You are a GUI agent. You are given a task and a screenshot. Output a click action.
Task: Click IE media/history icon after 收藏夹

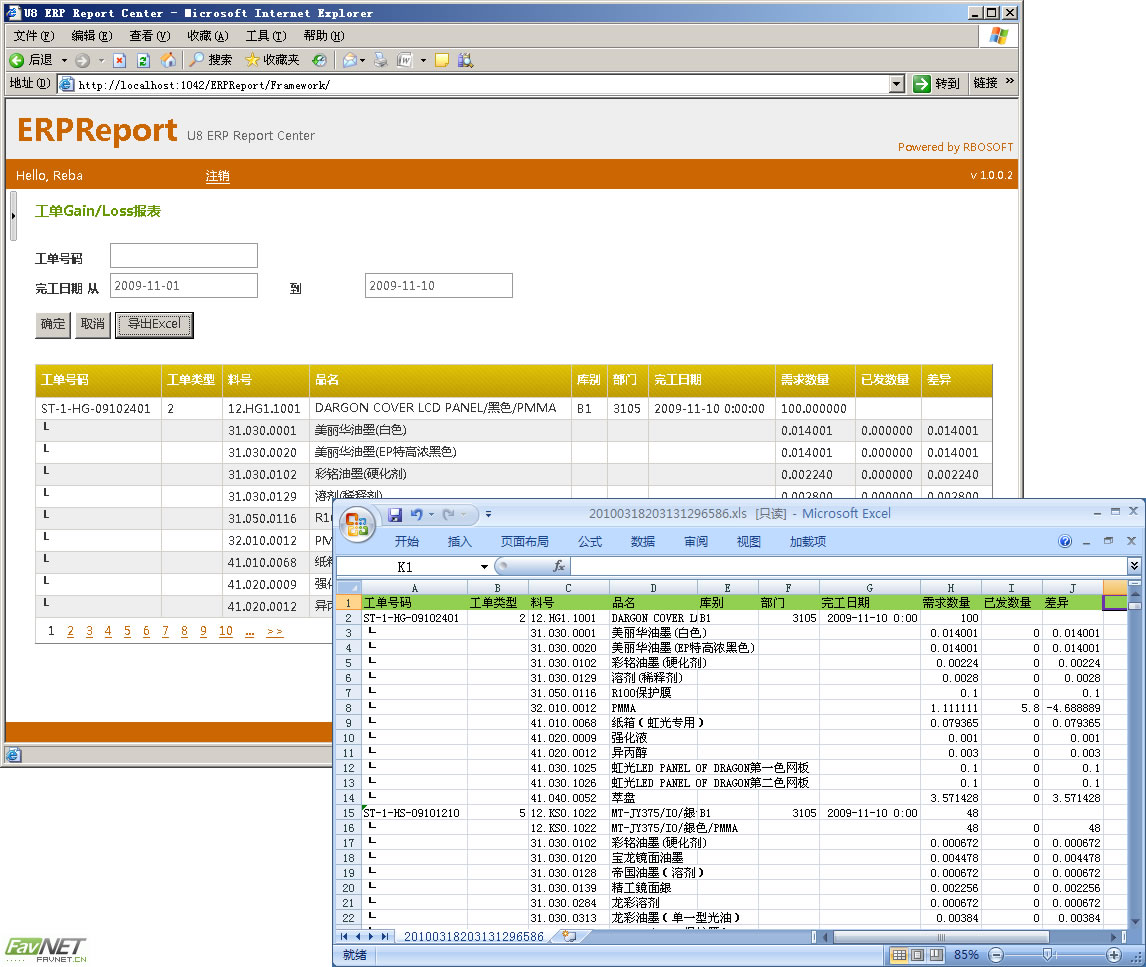point(319,60)
